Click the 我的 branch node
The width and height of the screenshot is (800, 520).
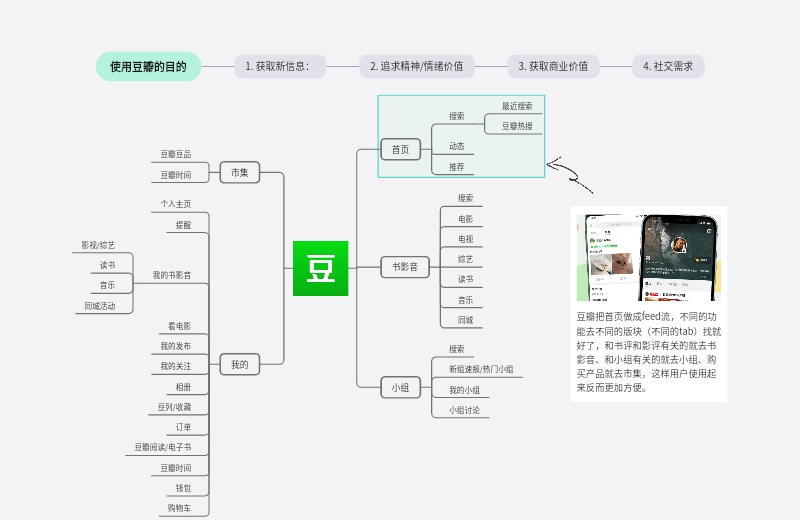pos(240,365)
